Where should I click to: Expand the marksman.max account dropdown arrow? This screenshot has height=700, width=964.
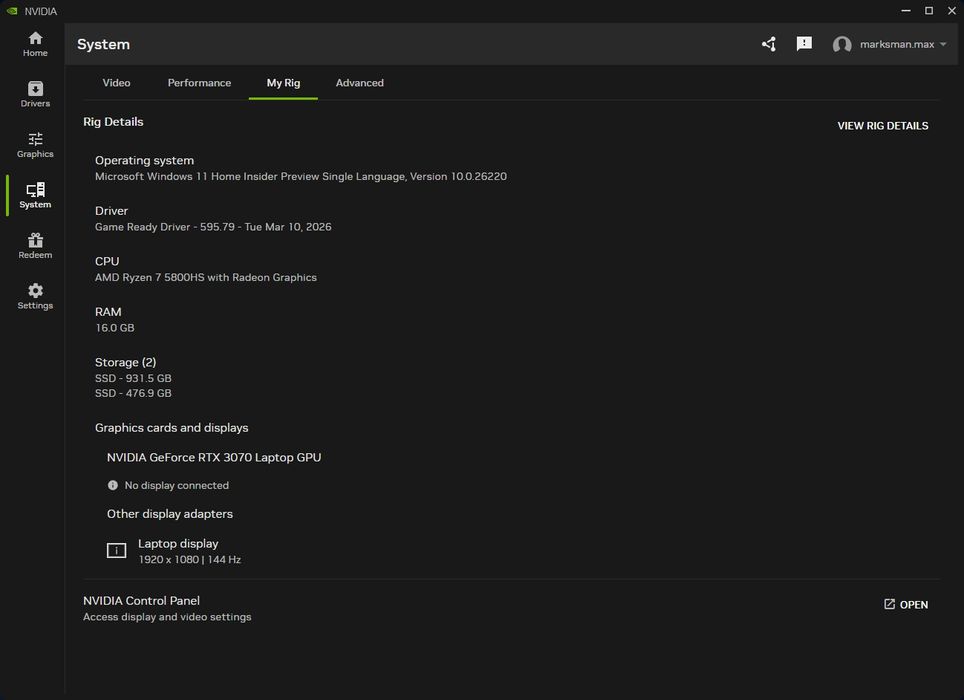[943, 45]
